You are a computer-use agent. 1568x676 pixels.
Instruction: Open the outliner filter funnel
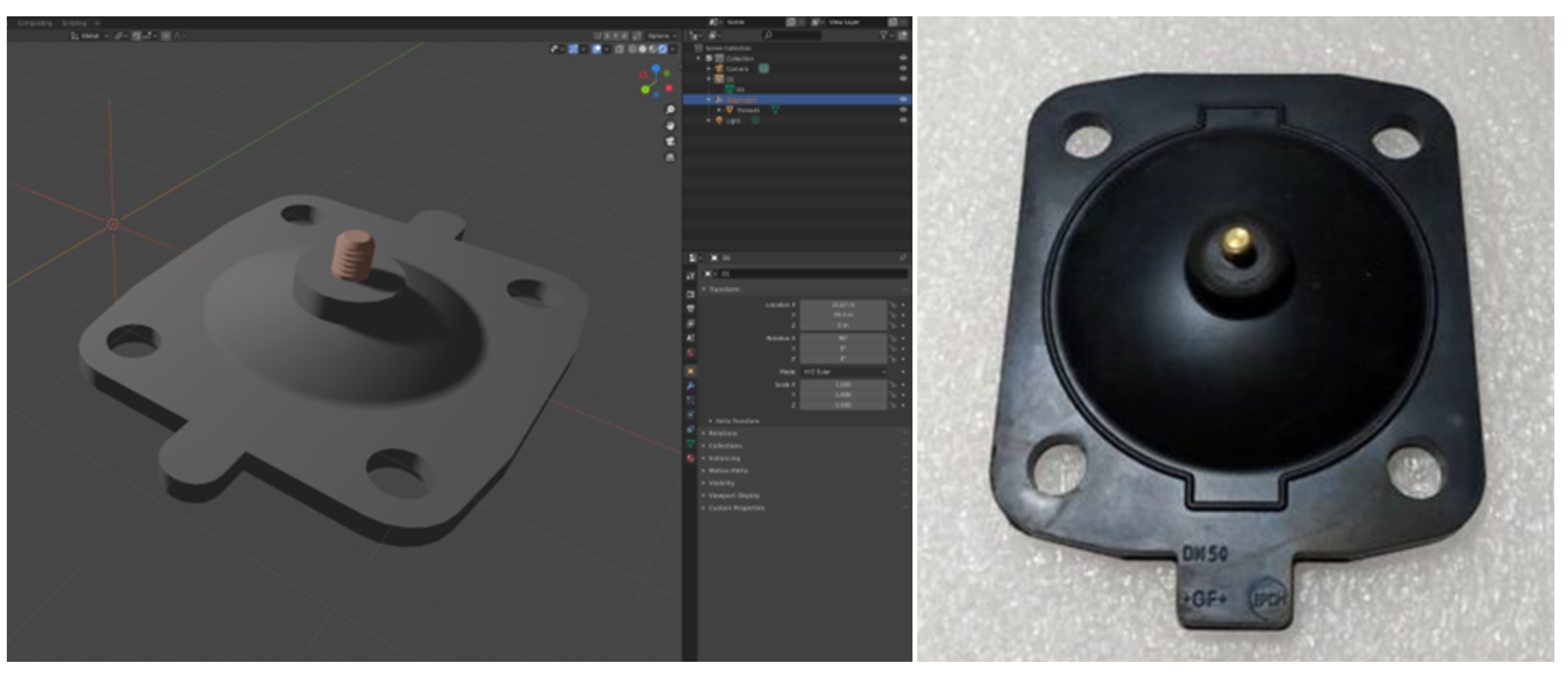pyautogui.click(x=884, y=36)
